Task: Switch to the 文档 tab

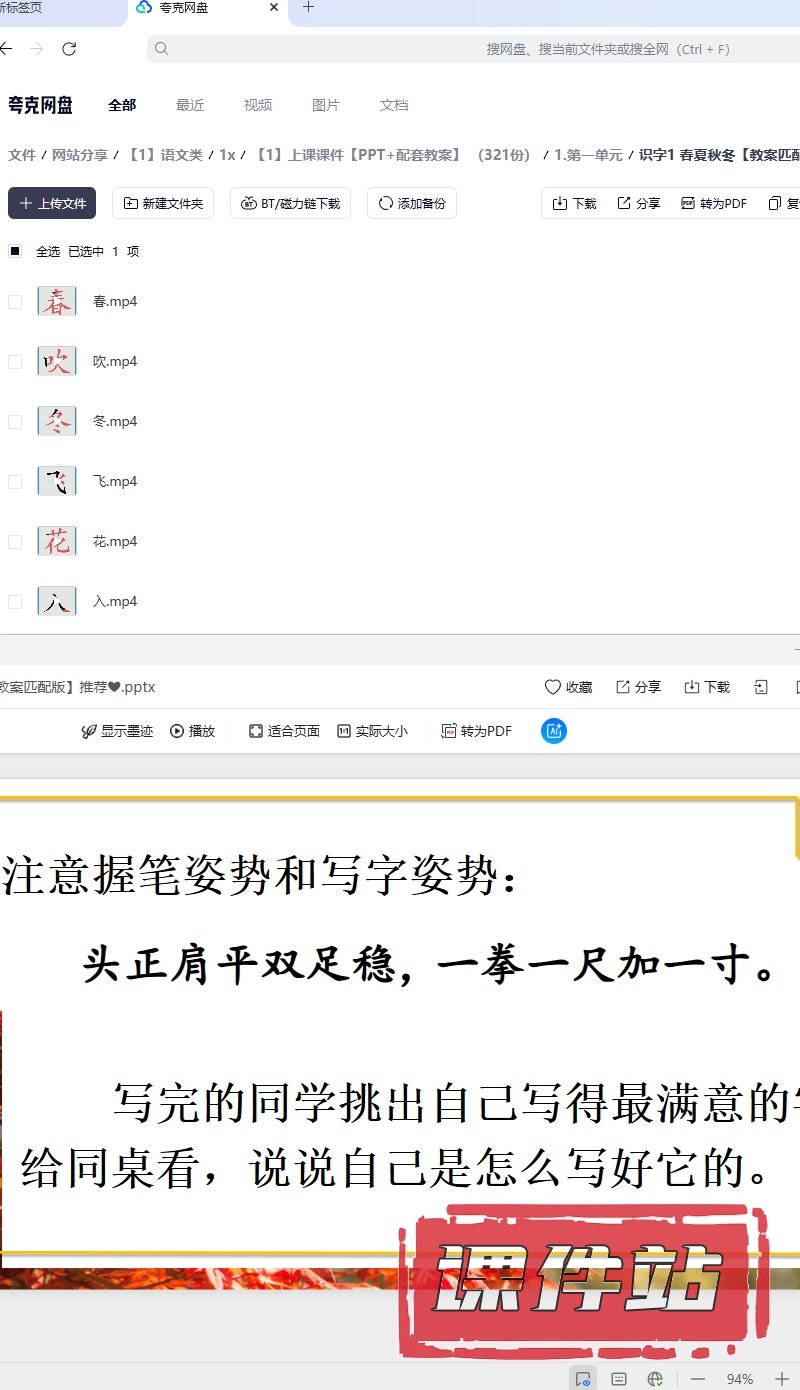Action: [394, 105]
